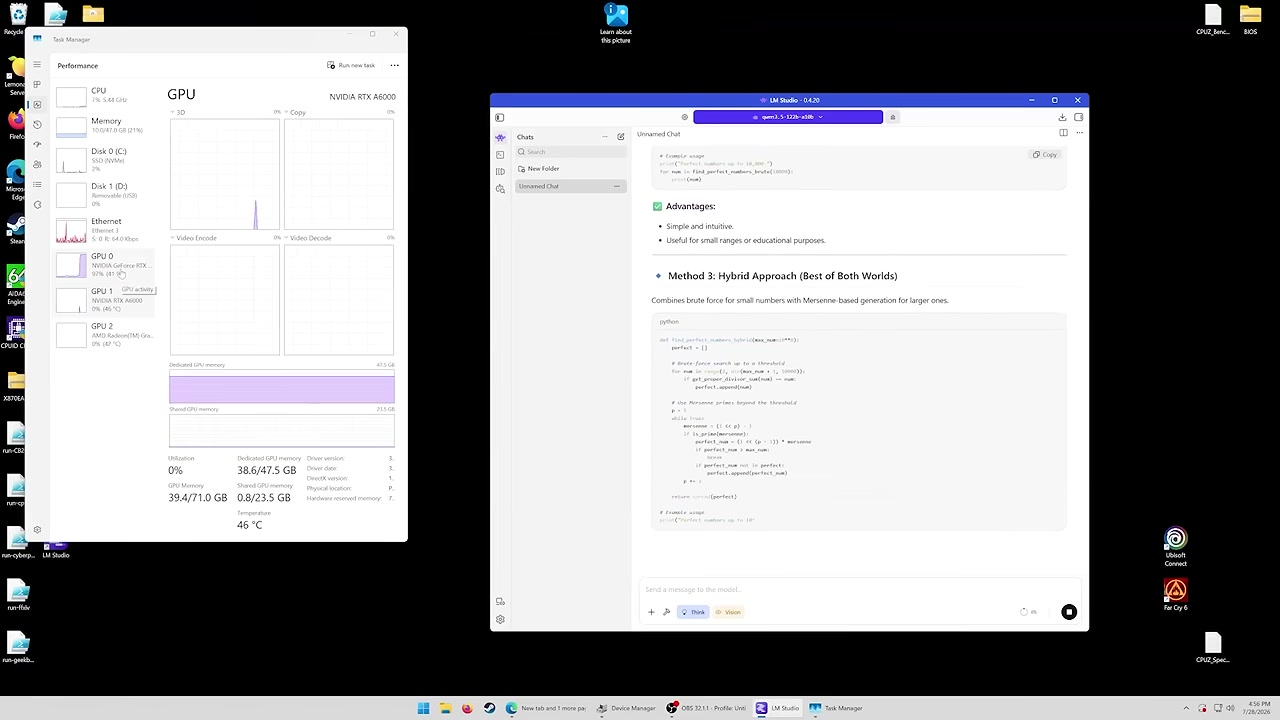The image size is (1280, 720).
Task: Open the loaded qwen model selector dropdown
Action: (x=788, y=117)
